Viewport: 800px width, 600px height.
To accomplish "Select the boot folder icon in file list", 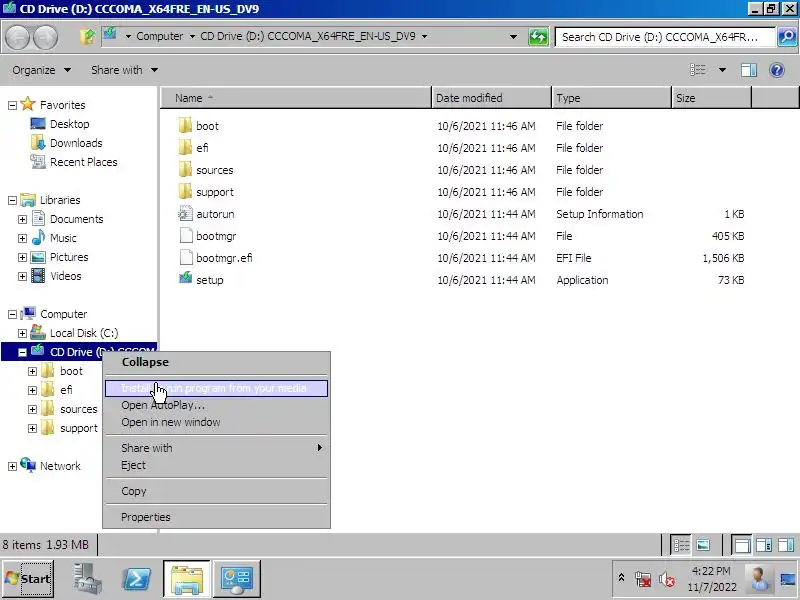I will point(185,126).
